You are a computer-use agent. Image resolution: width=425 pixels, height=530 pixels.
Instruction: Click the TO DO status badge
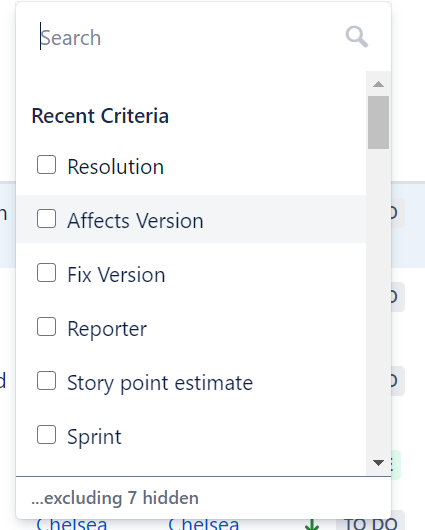(371, 524)
